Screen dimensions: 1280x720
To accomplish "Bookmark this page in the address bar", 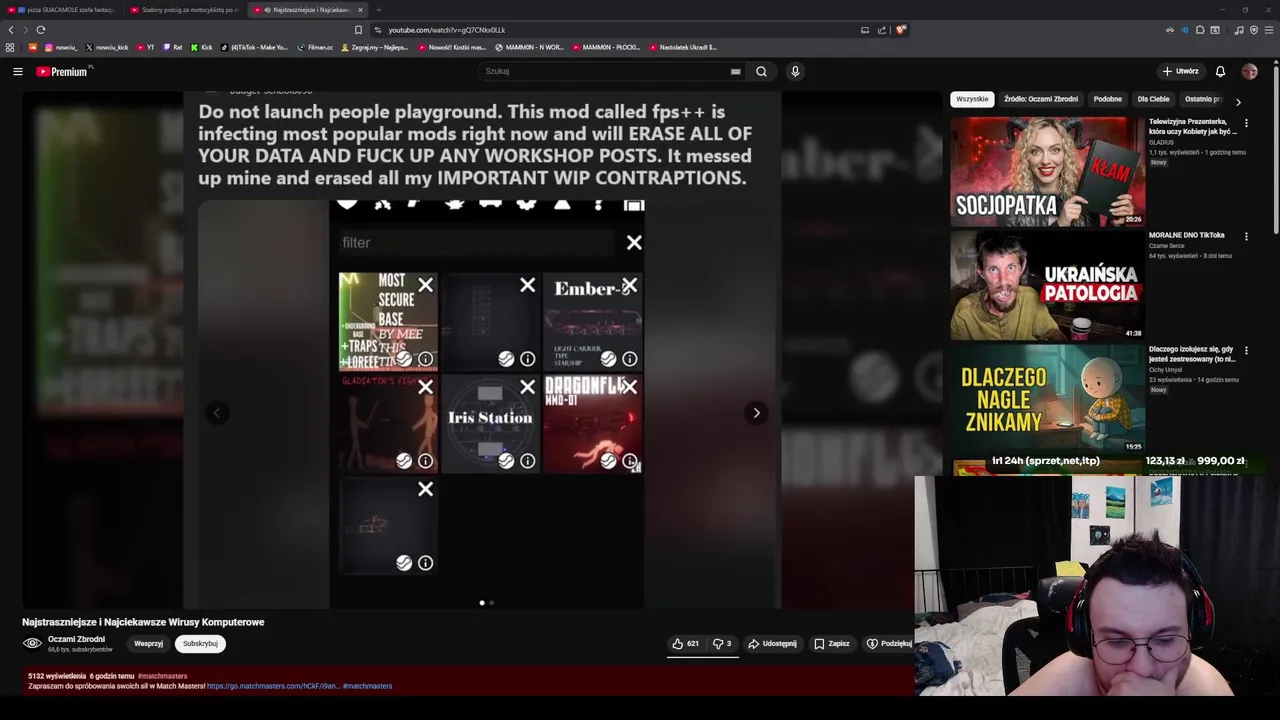I will click(x=358, y=30).
